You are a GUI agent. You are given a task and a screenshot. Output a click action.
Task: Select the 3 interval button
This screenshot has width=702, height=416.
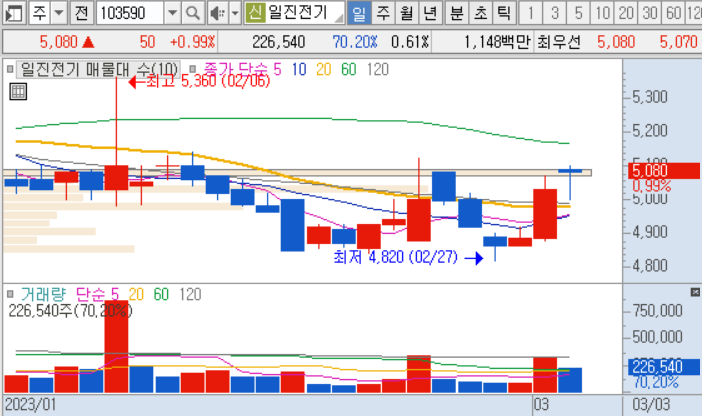coord(555,13)
